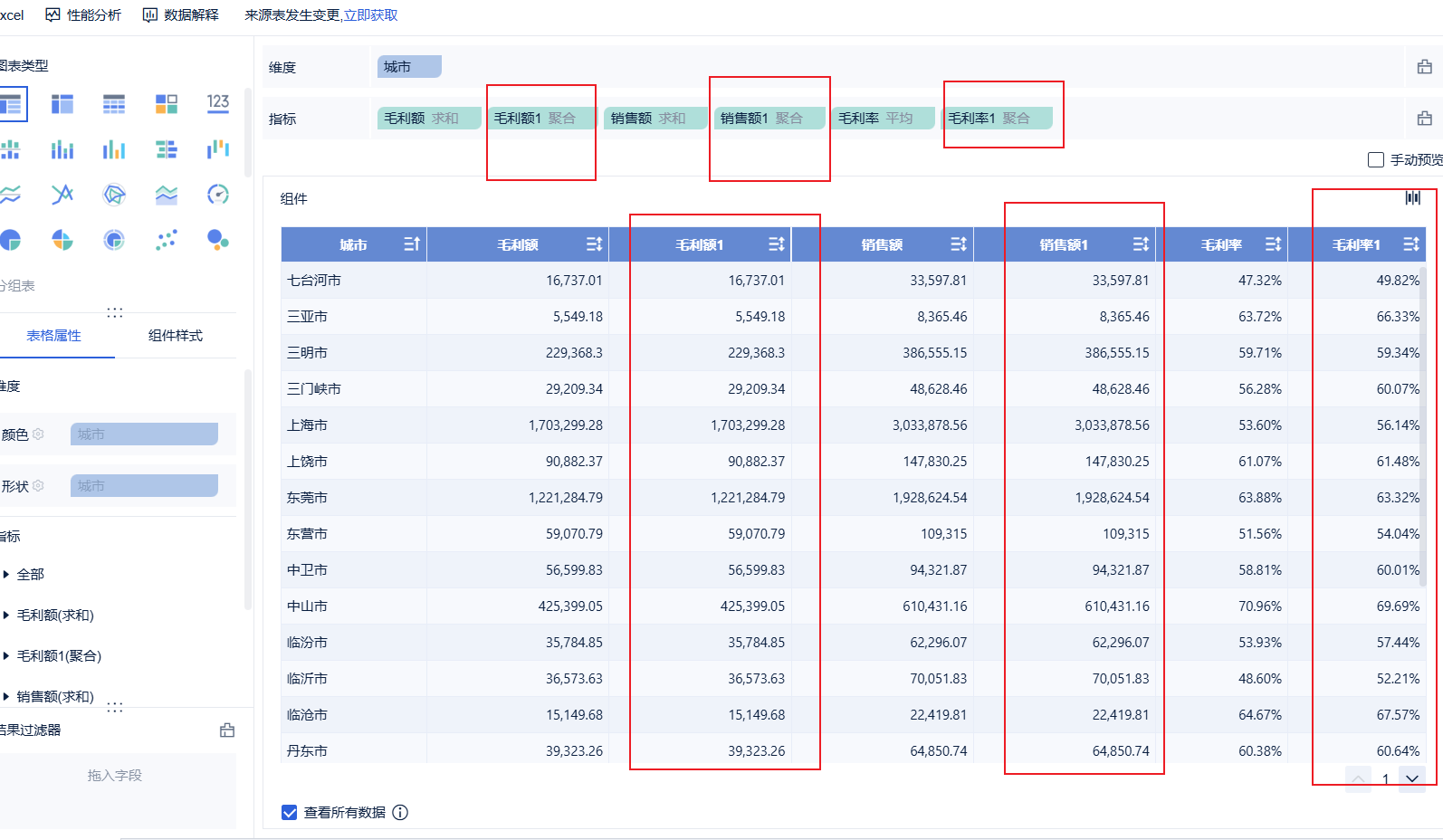Sort by the 城市 column header icon

[412, 244]
